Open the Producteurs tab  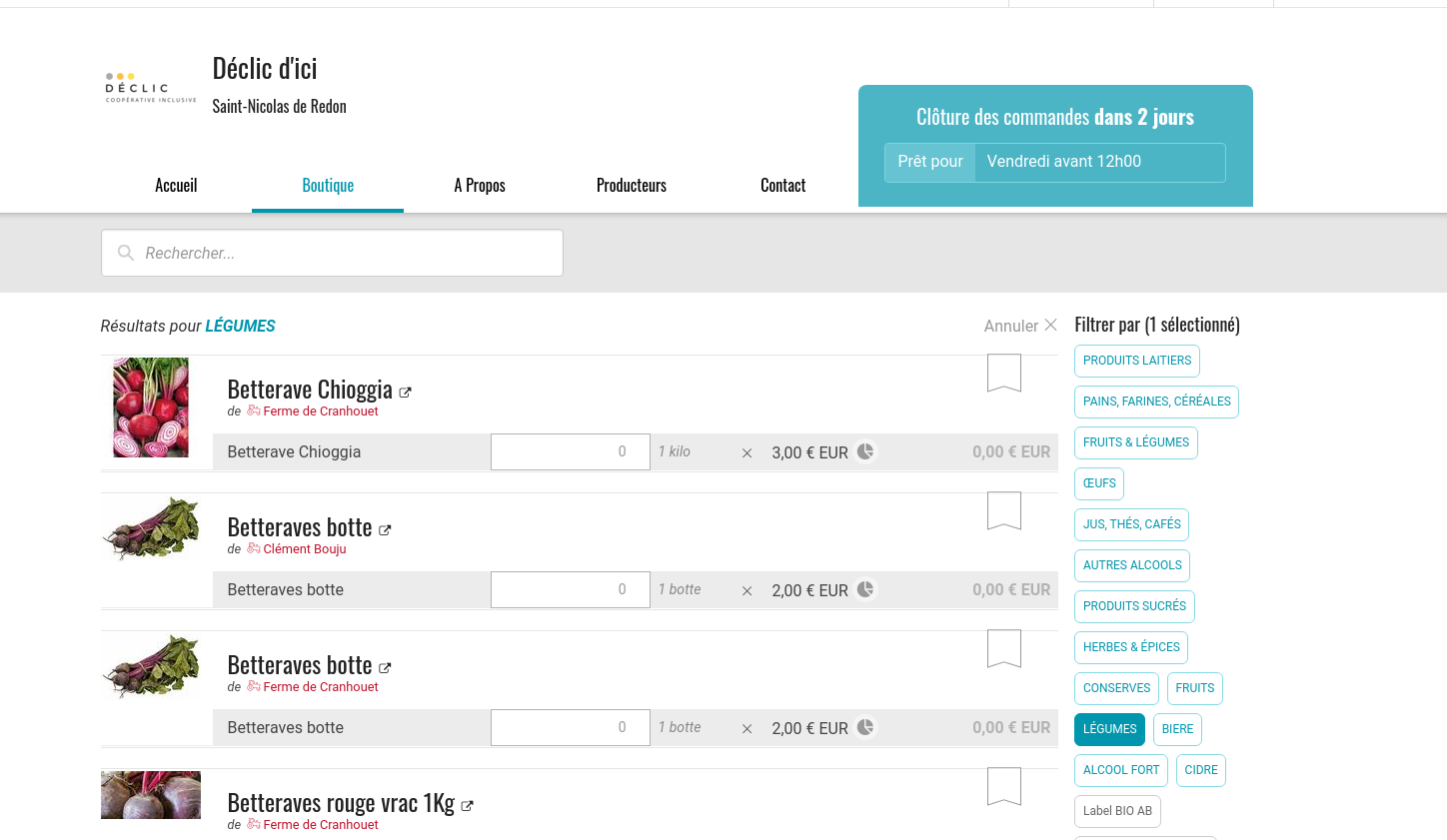[632, 186]
